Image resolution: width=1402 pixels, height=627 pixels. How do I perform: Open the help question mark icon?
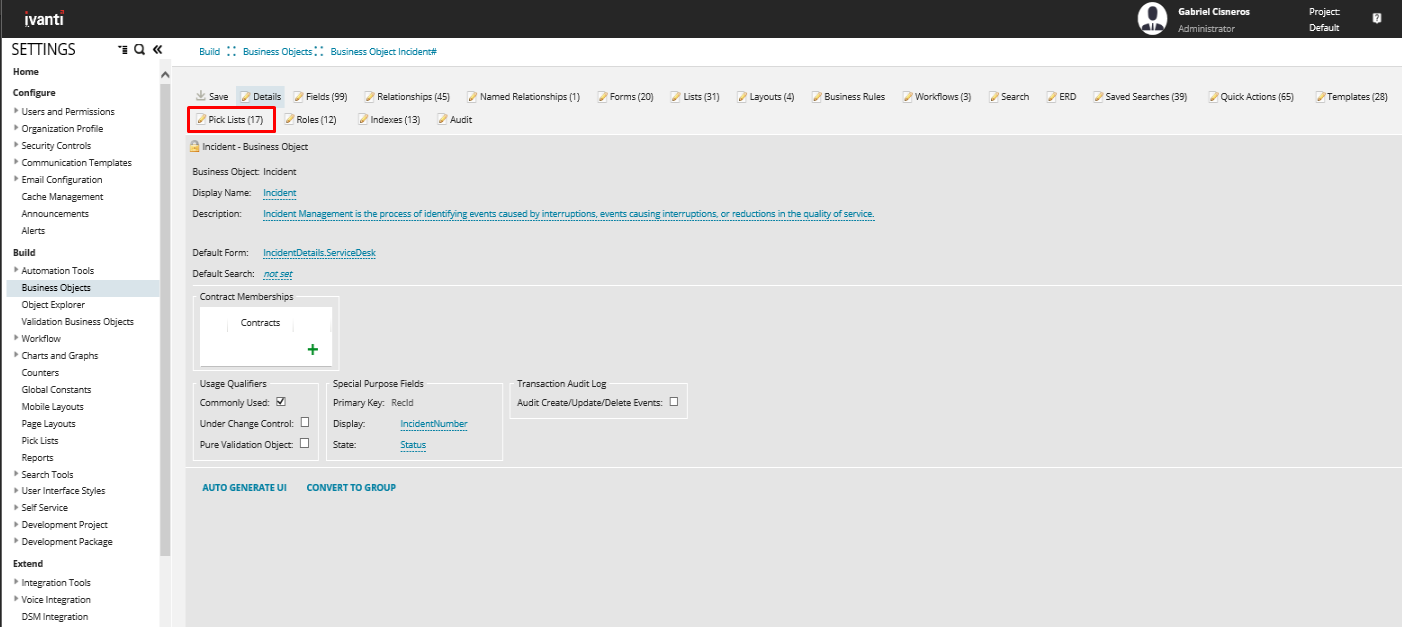click(x=1377, y=18)
